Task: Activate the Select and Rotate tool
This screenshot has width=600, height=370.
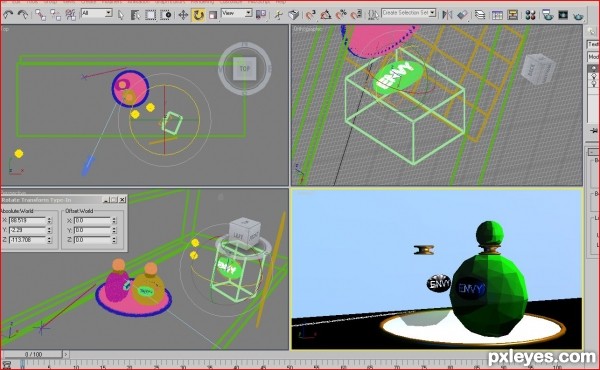Action: 198,15
